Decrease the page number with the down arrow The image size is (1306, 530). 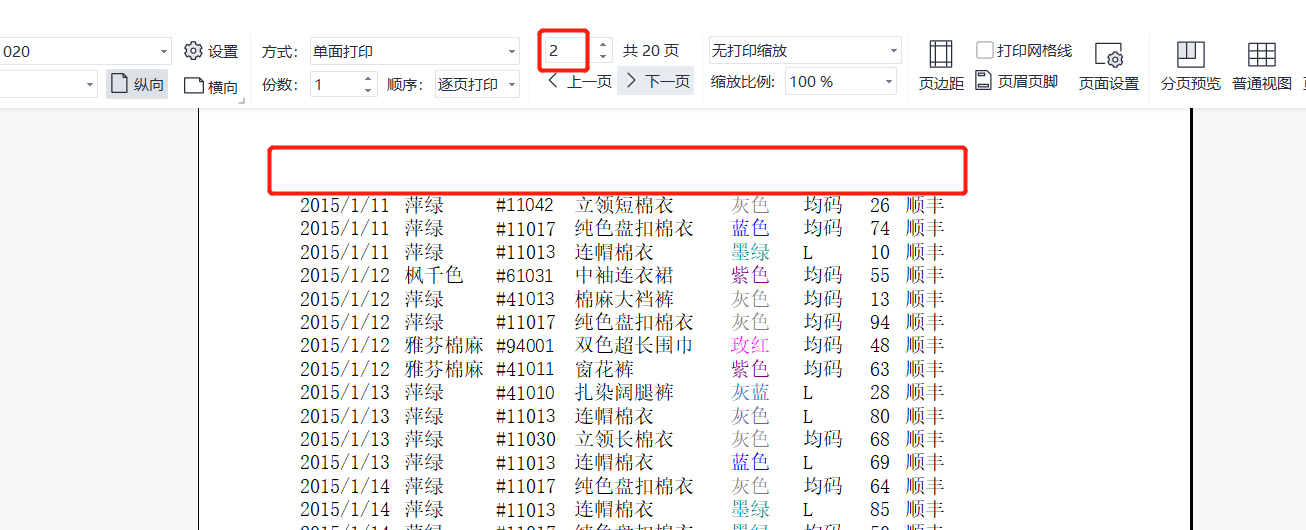click(x=603, y=56)
